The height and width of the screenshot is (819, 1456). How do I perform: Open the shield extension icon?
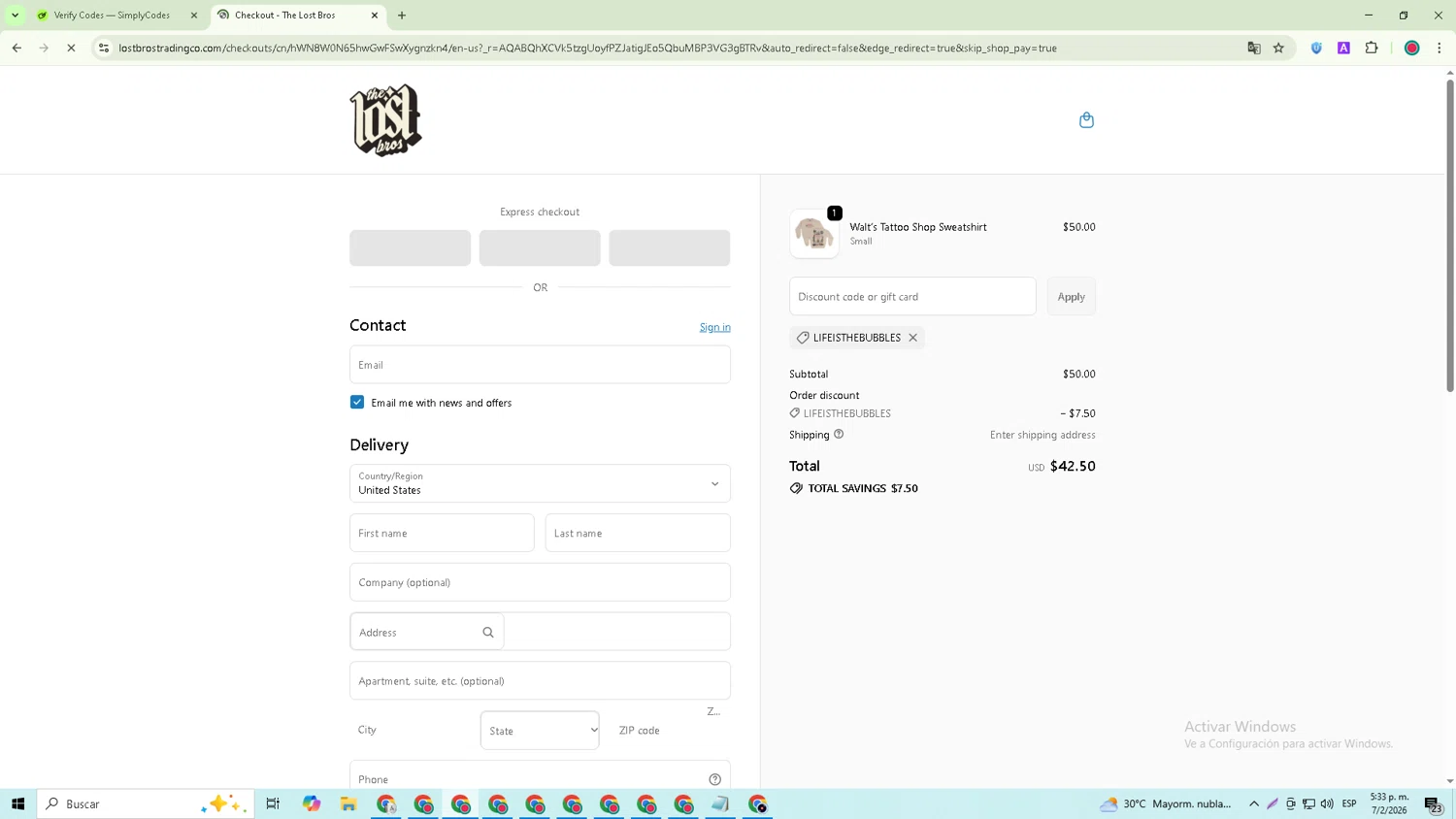1316,48
